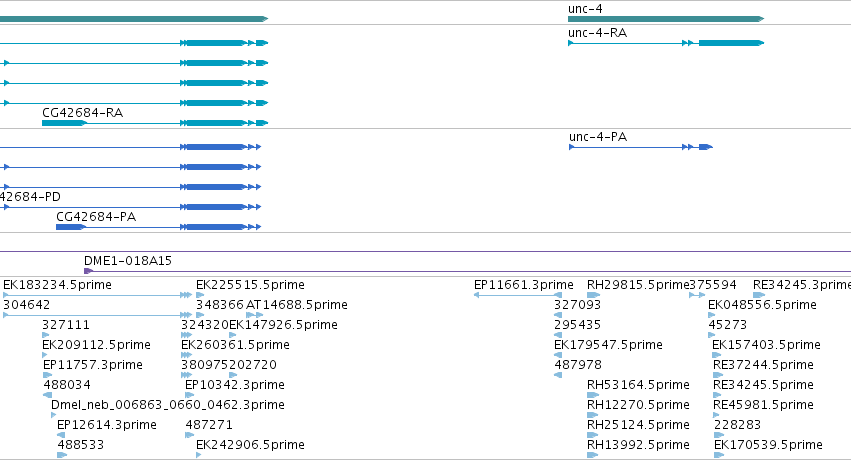Select the EP10342.3prime arrow glyph
This screenshot has width=851, height=460.
click(189, 395)
